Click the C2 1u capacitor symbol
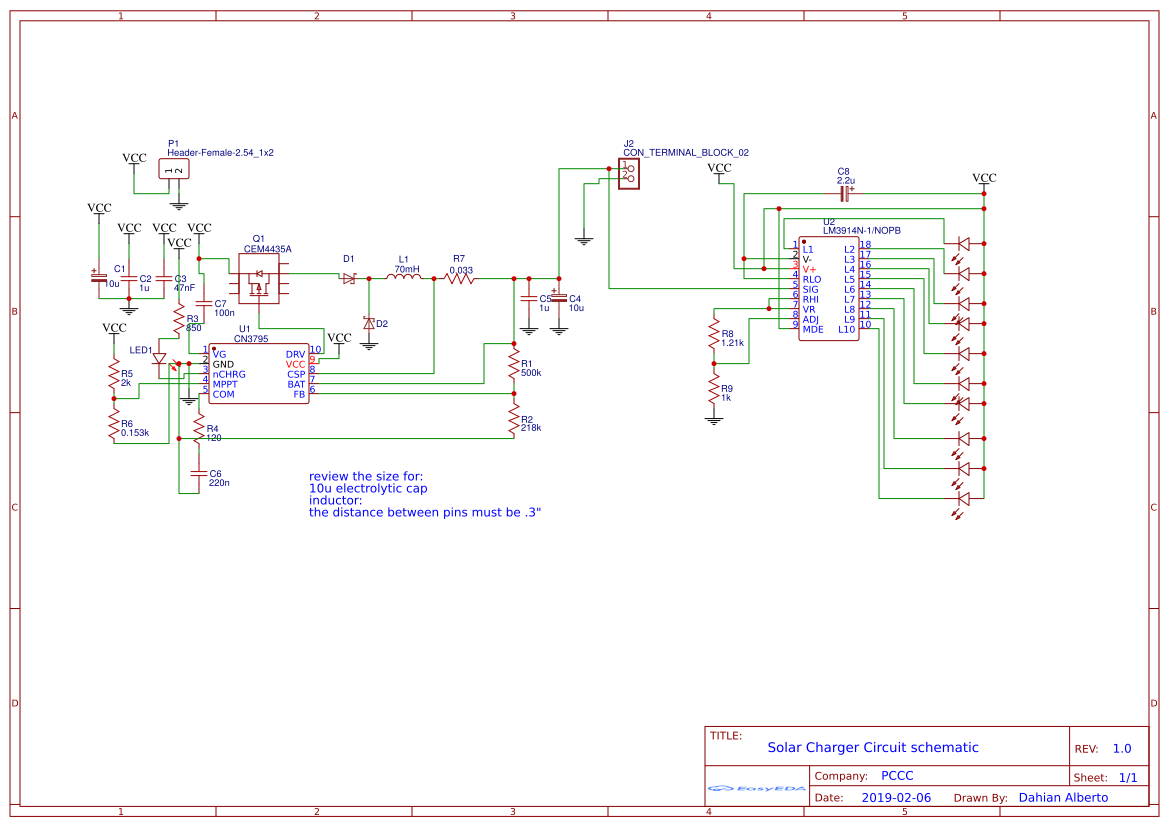This screenshot has height=827, width=1169. (x=129, y=278)
